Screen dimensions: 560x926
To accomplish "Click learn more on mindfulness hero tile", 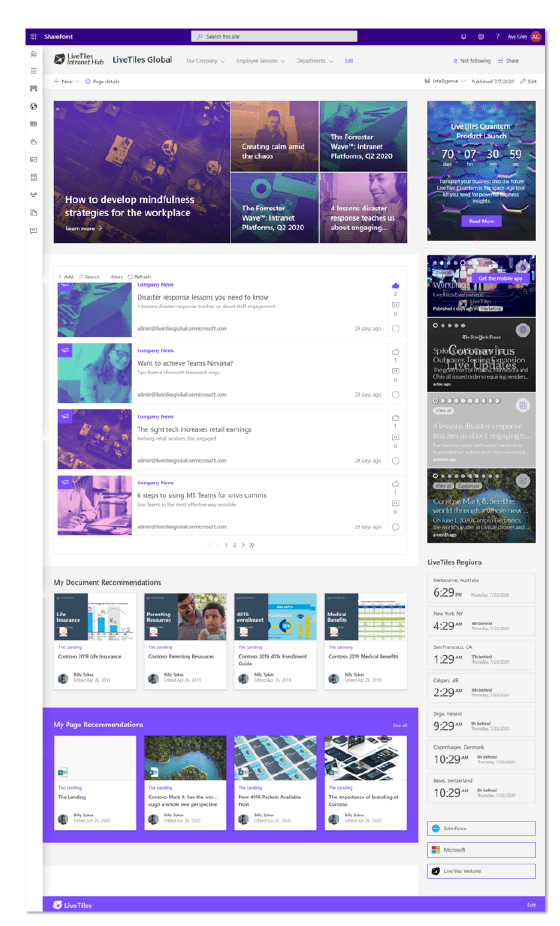I will click(83, 229).
